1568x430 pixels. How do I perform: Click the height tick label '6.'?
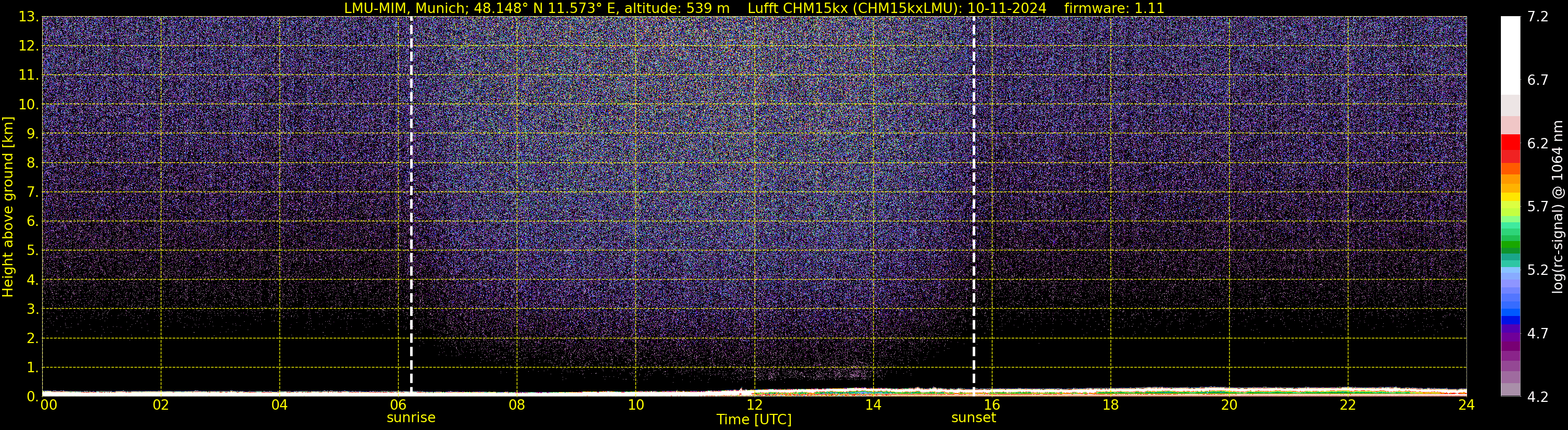pyautogui.click(x=32, y=222)
